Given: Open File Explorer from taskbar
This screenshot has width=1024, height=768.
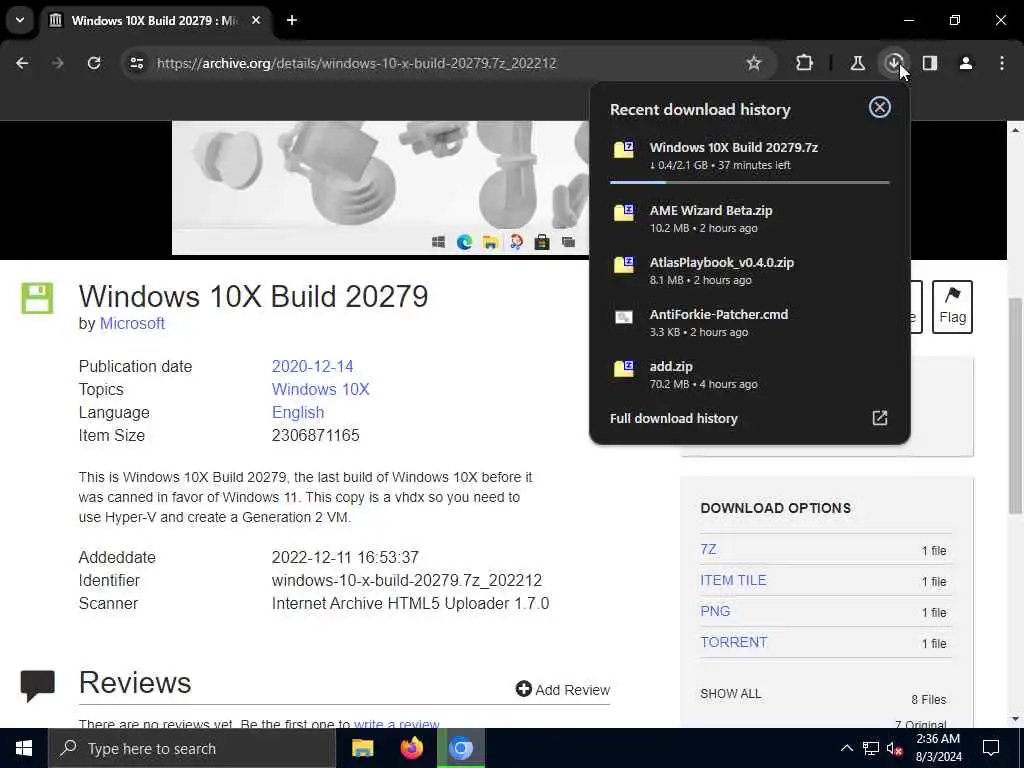Looking at the screenshot, I should click(x=362, y=748).
